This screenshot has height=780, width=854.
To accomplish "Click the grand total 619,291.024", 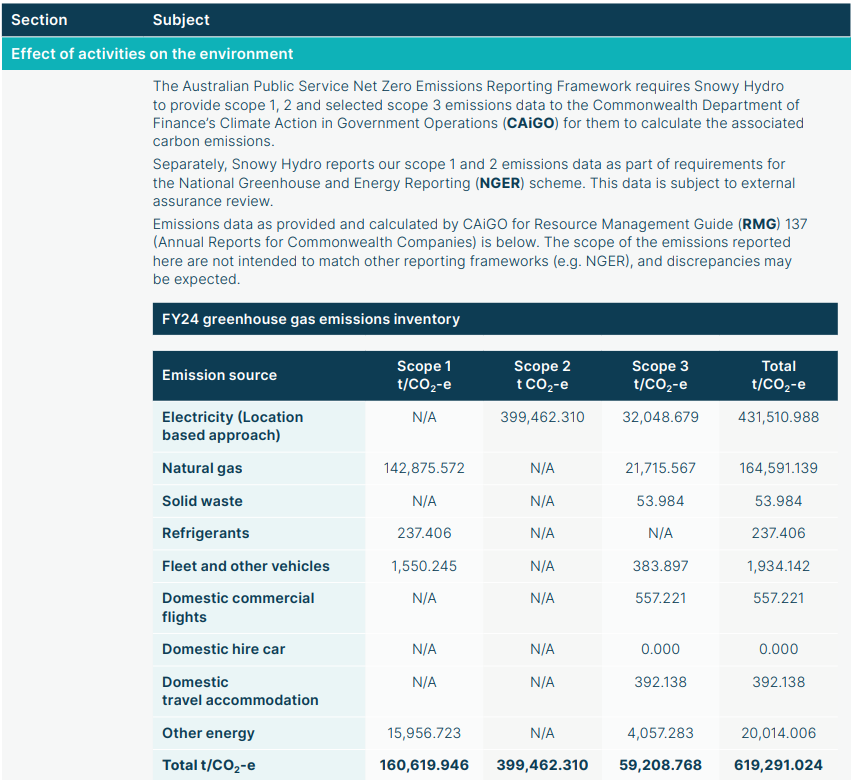I will [x=779, y=766].
